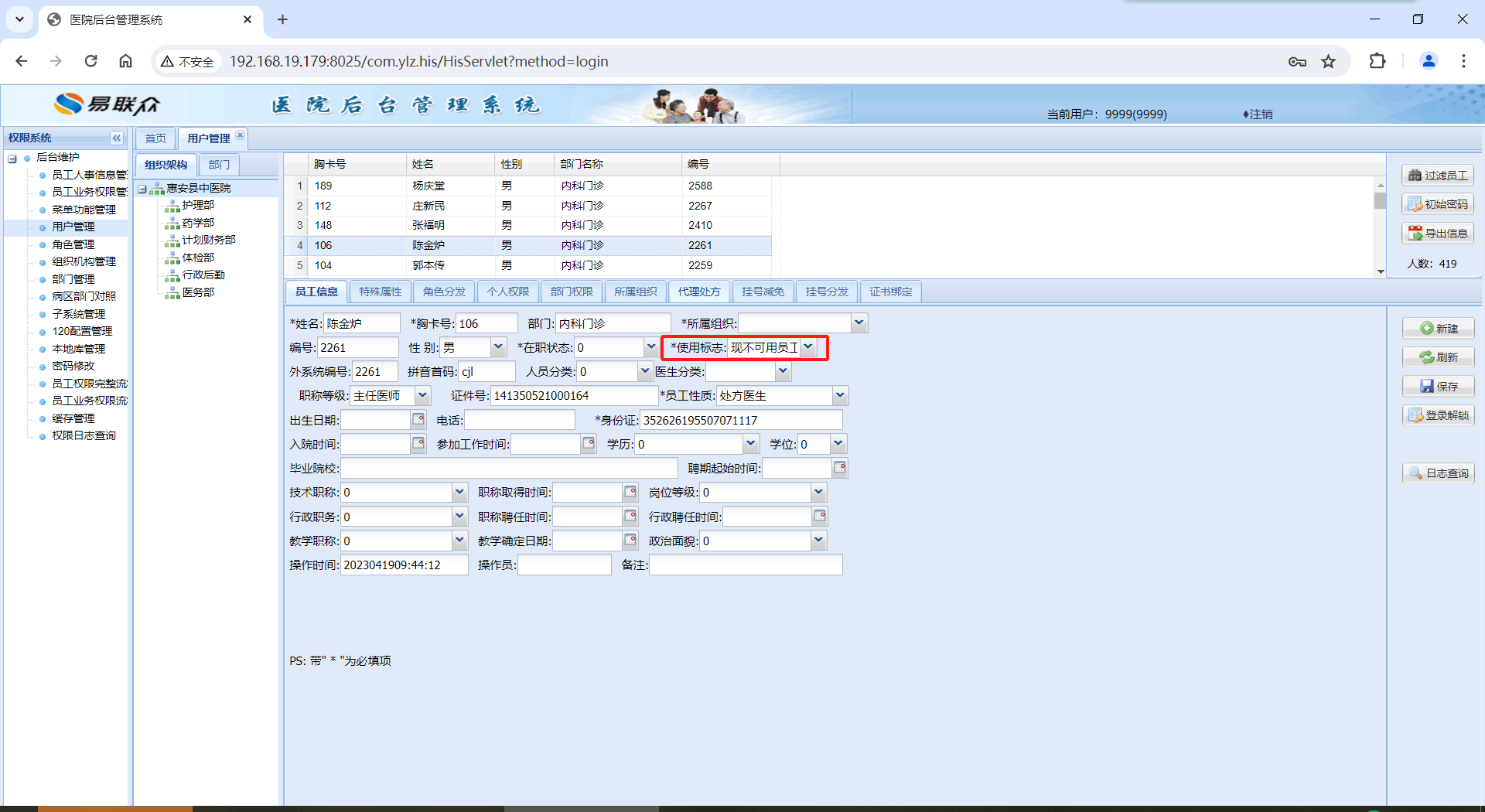Viewport: 1485px width, 812px height.
Task: Reload the current page
Action: coord(90,61)
